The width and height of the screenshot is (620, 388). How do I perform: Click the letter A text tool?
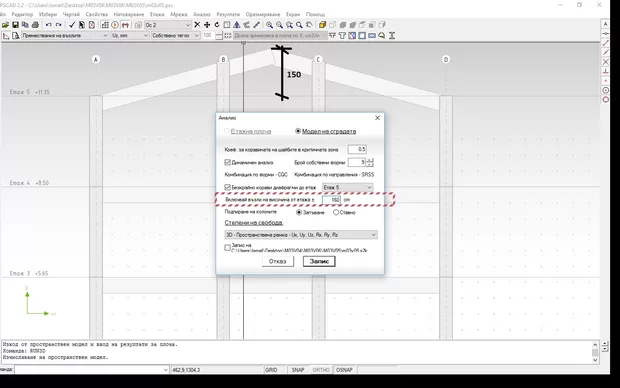point(605,24)
